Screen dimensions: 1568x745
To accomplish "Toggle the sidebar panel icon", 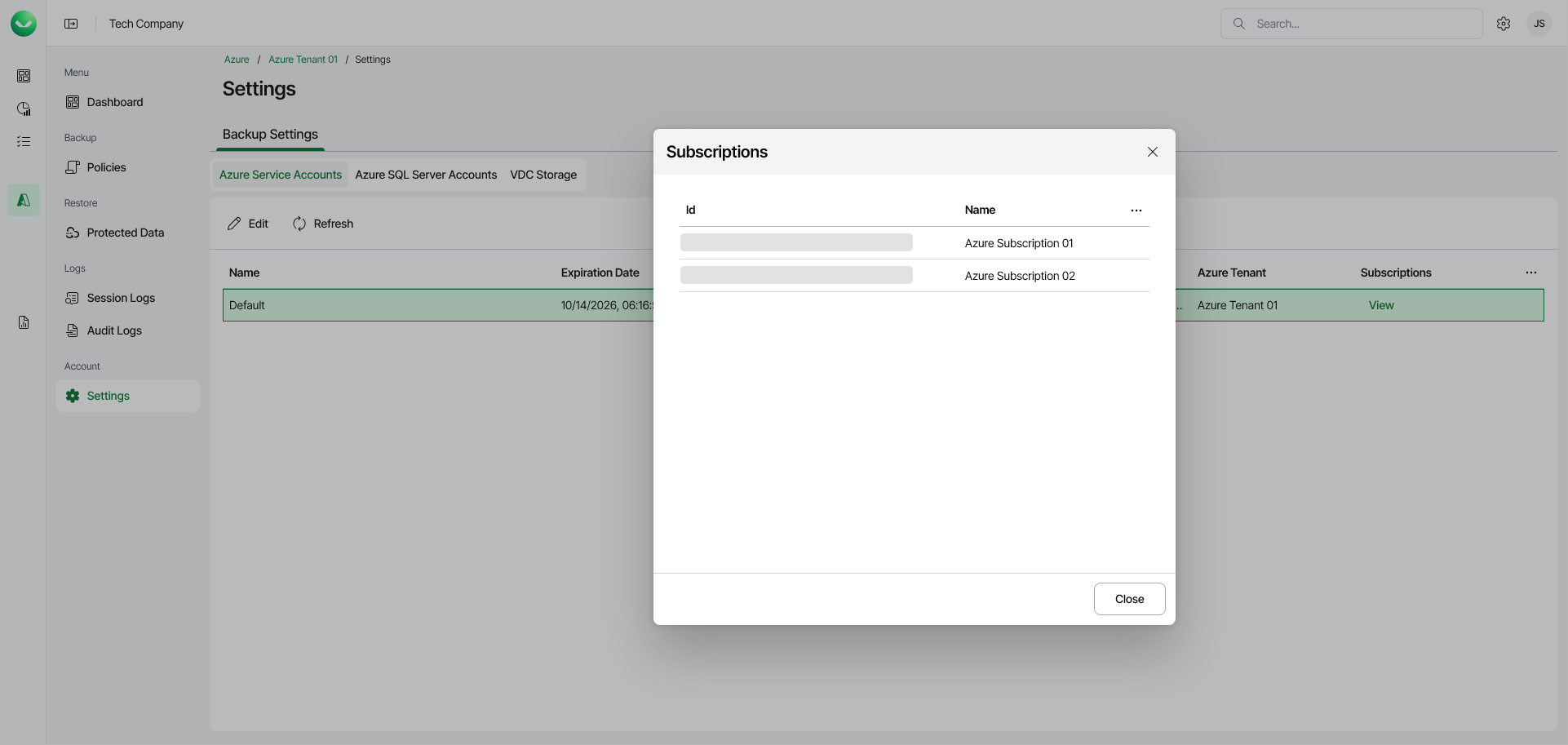I will 72,24.
